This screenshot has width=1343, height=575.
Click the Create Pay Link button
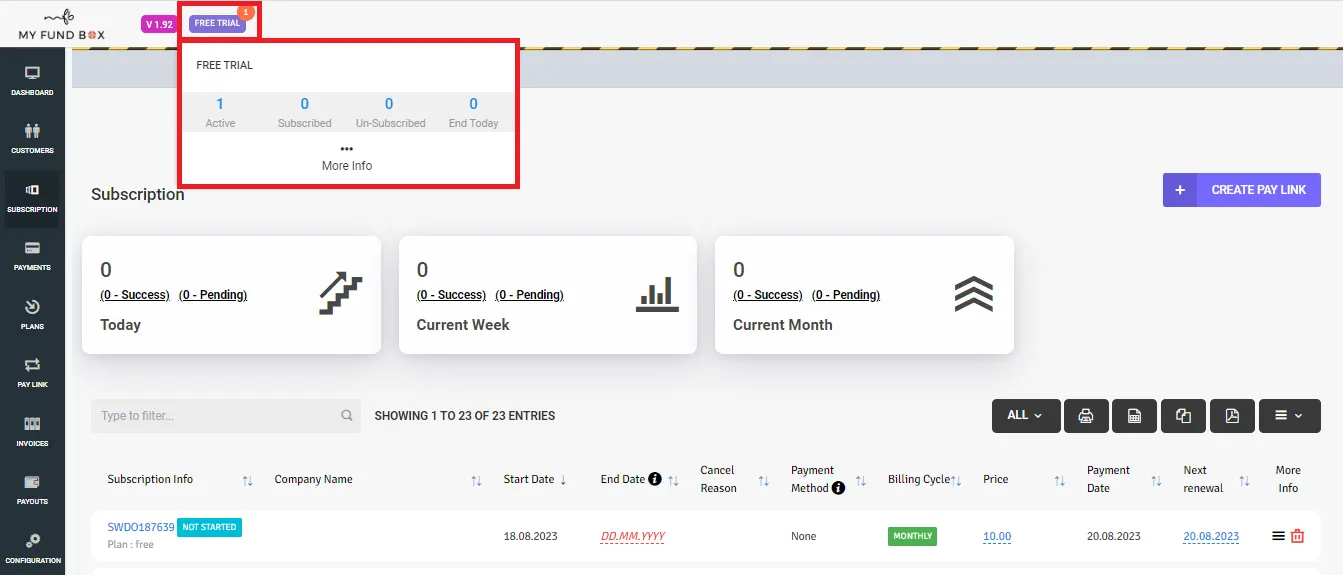click(1242, 190)
